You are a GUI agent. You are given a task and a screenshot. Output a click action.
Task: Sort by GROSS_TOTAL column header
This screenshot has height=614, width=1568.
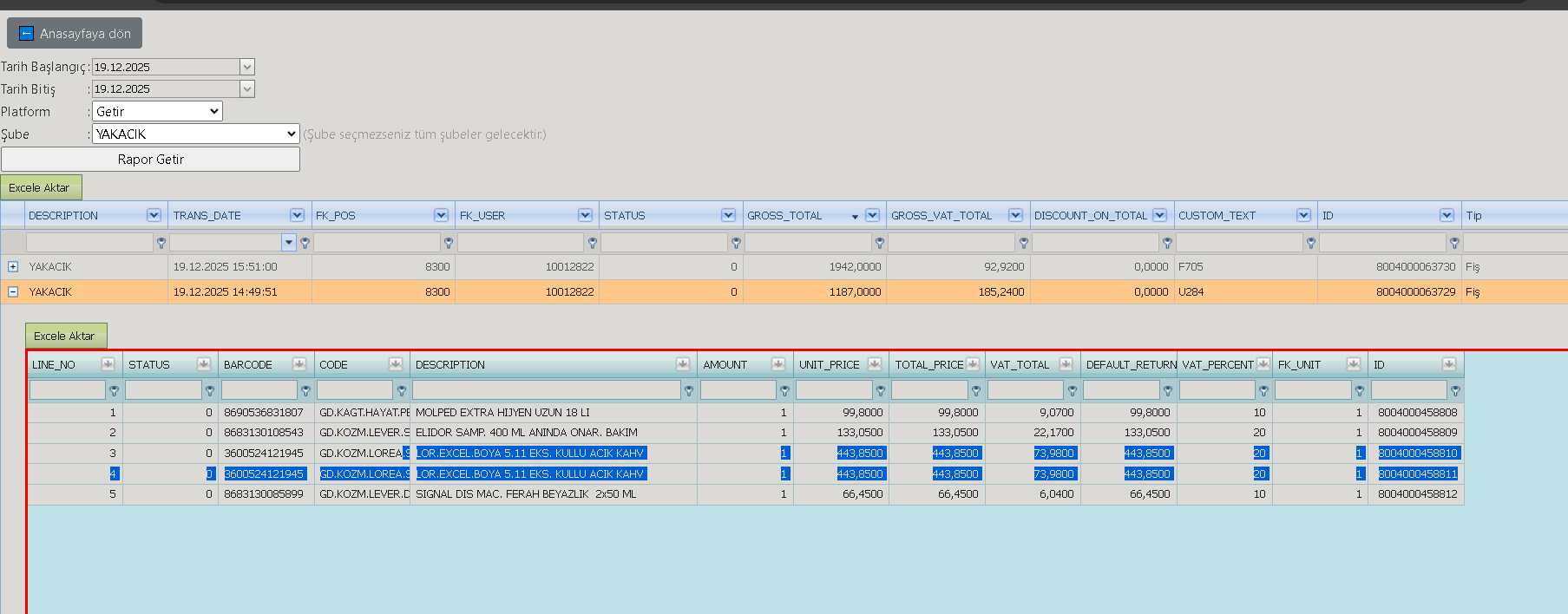(784, 215)
